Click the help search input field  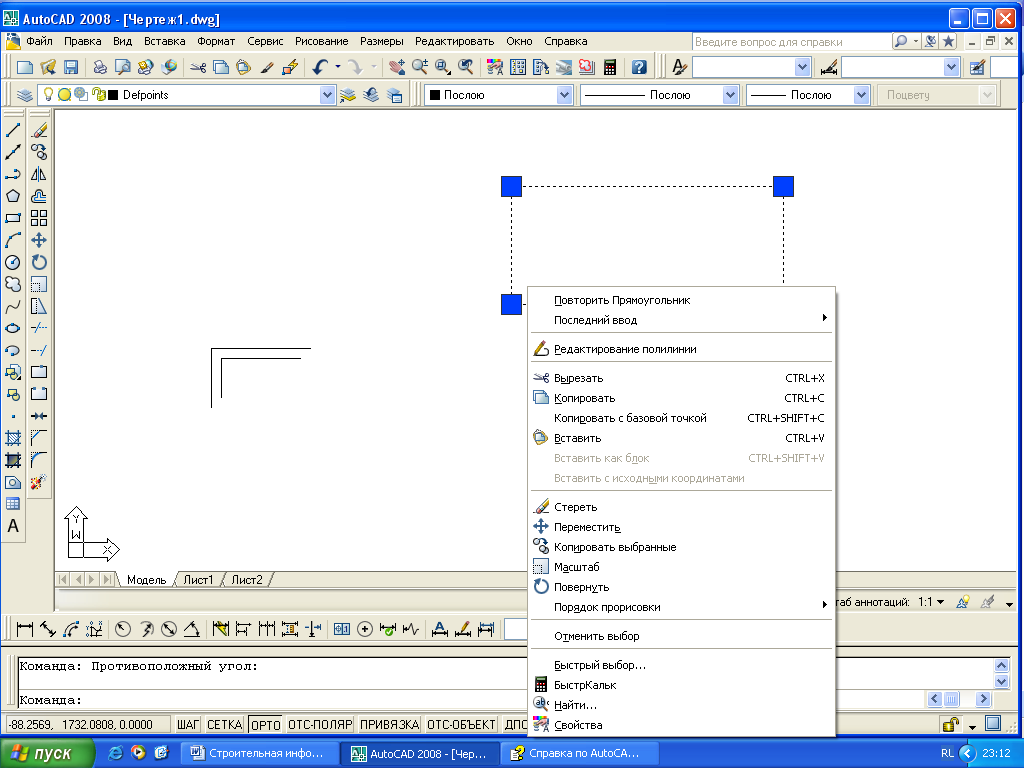[x=792, y=42]
